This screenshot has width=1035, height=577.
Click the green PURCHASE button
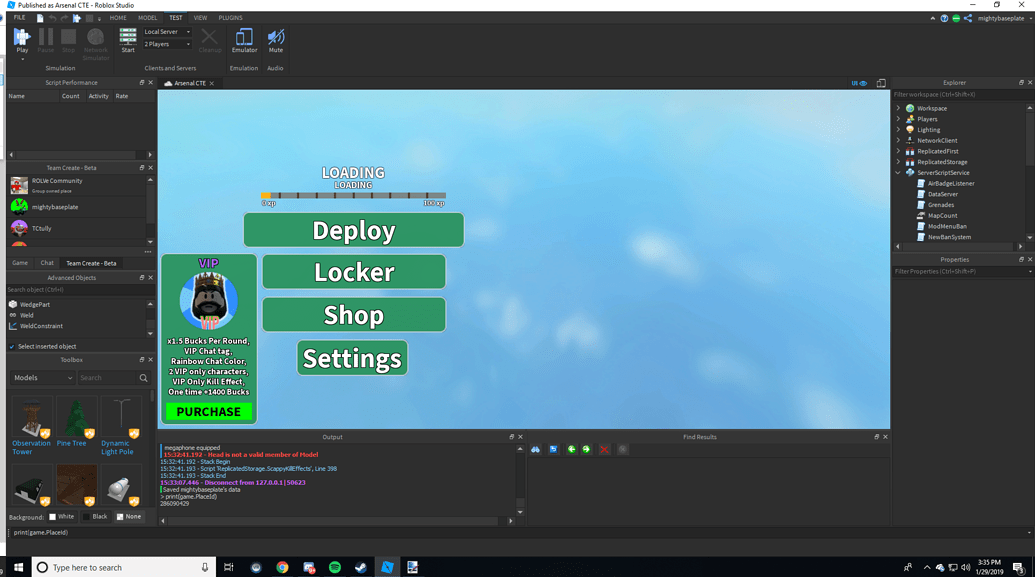pyautogui.click(x=209, y=411)
